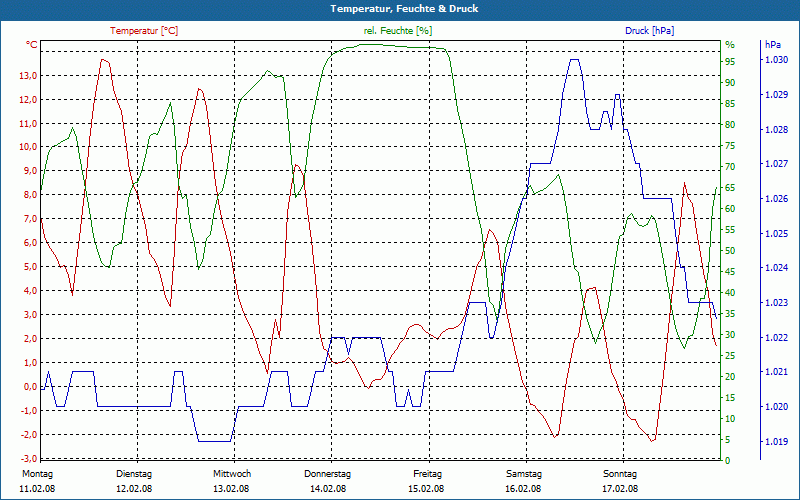
Task: Click the 0,0 tick on temperature axis
Action: click(29, 387)
